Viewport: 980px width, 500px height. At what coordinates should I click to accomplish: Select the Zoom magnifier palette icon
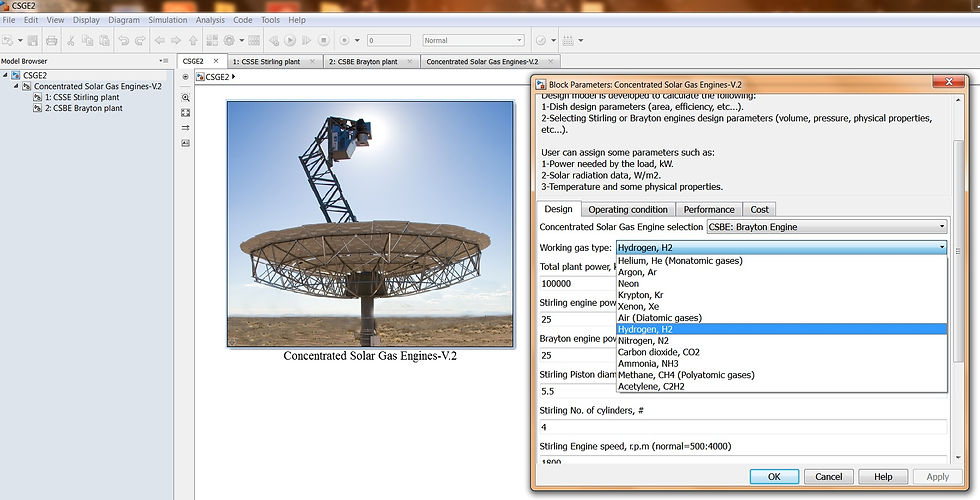point(186,98)
